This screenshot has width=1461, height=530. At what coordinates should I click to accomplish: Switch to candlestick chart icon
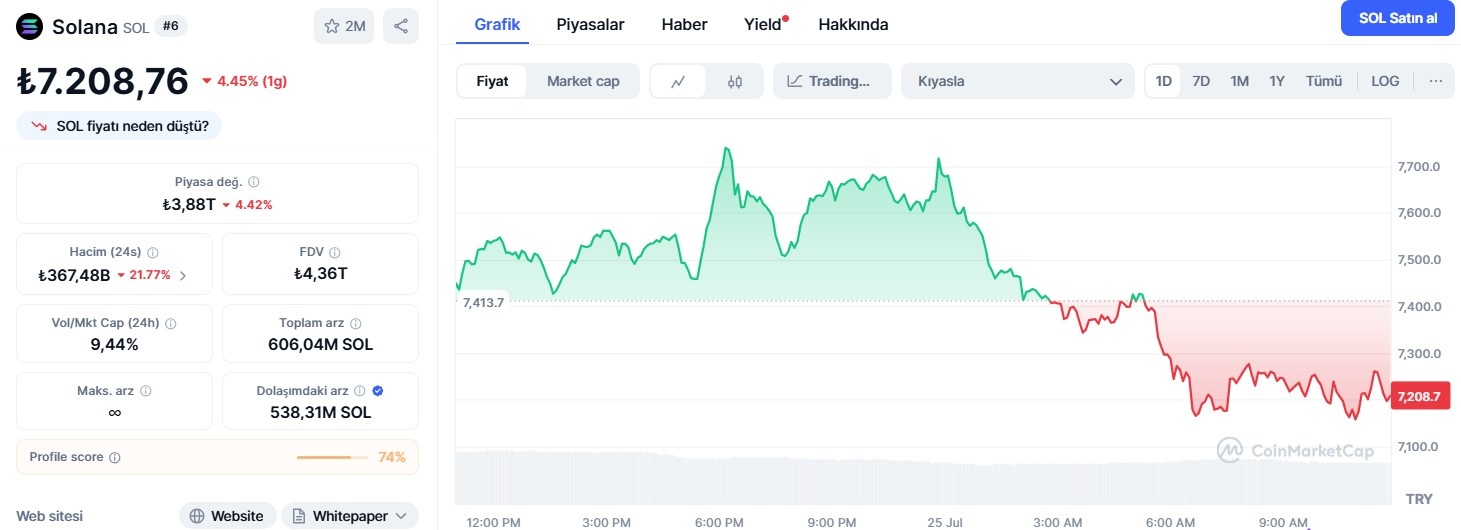735,81
